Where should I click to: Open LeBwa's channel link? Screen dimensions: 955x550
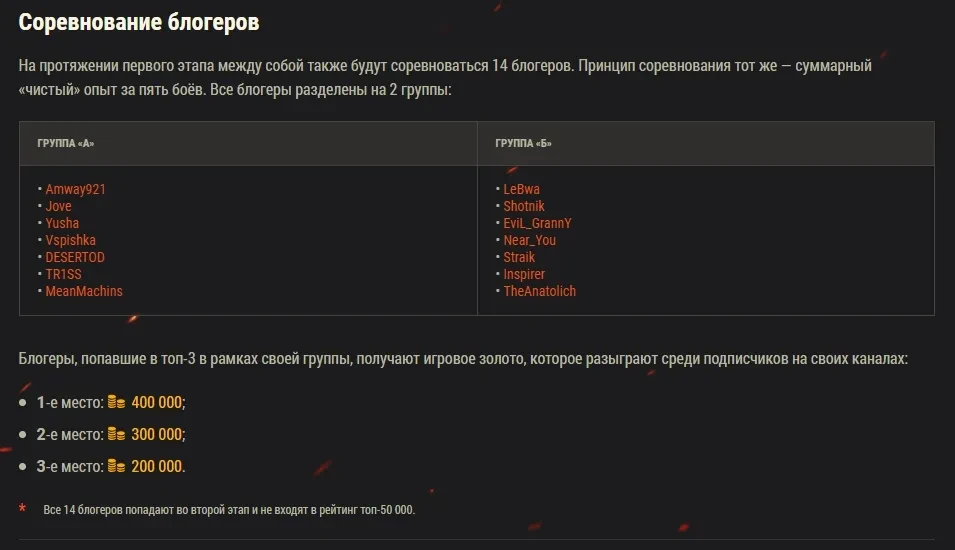(x=522, y=189)
